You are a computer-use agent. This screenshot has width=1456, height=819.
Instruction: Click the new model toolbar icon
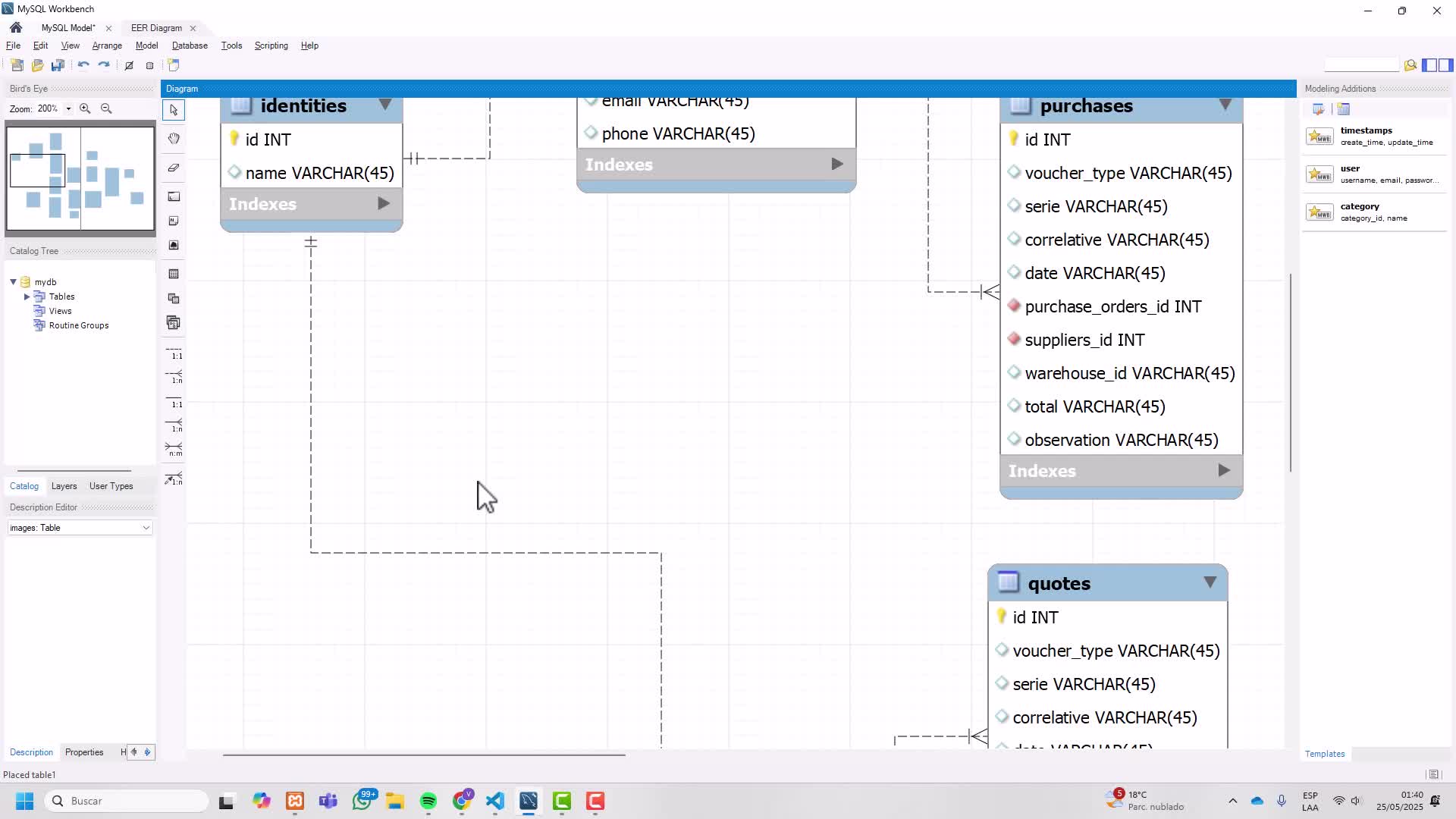tap(17, 65)
